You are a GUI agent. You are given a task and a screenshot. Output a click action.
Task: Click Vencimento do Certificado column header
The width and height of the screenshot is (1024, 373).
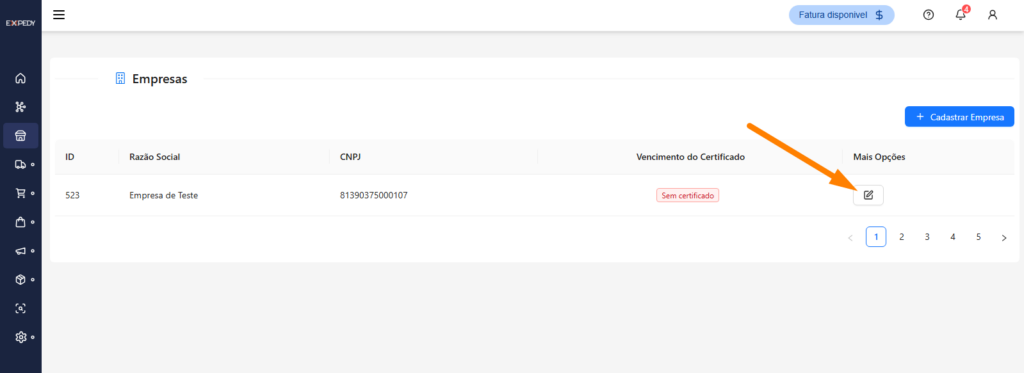pos(690,157)
